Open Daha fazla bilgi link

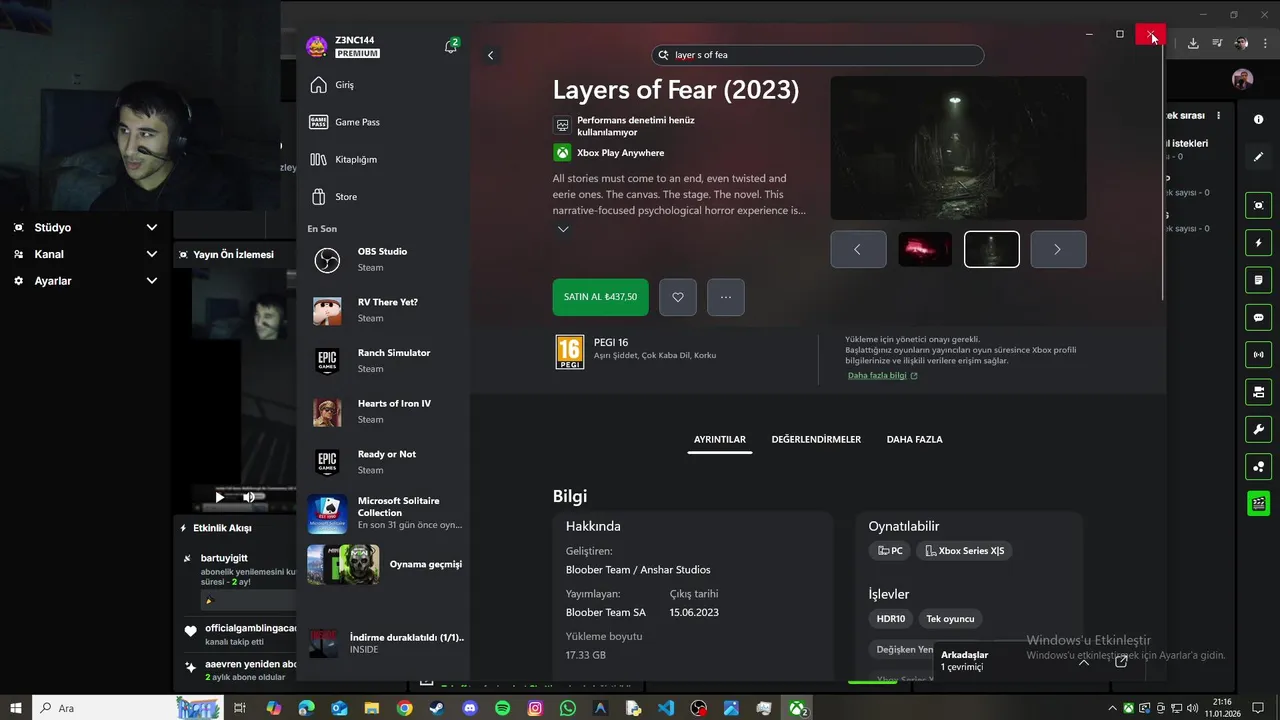pyautogui.click(x=883, y=376)
